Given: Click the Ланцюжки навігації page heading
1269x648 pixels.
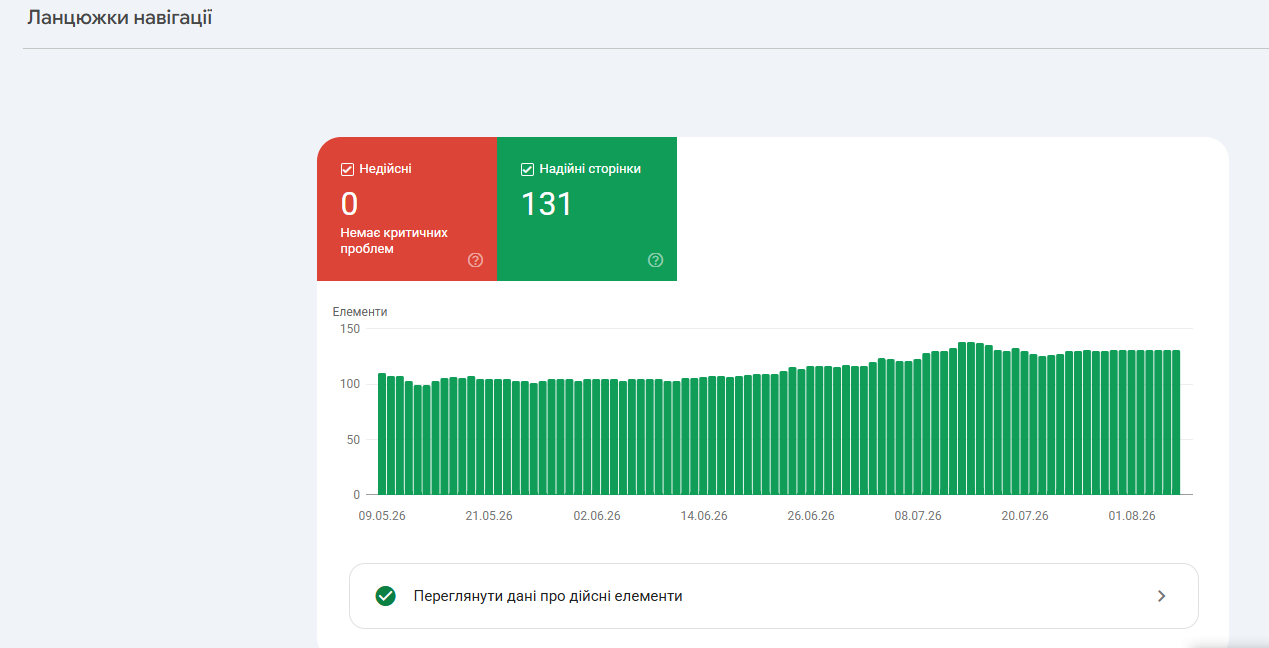Looking at the screenshot, I should pyautogui.click(x=119, y=18).
